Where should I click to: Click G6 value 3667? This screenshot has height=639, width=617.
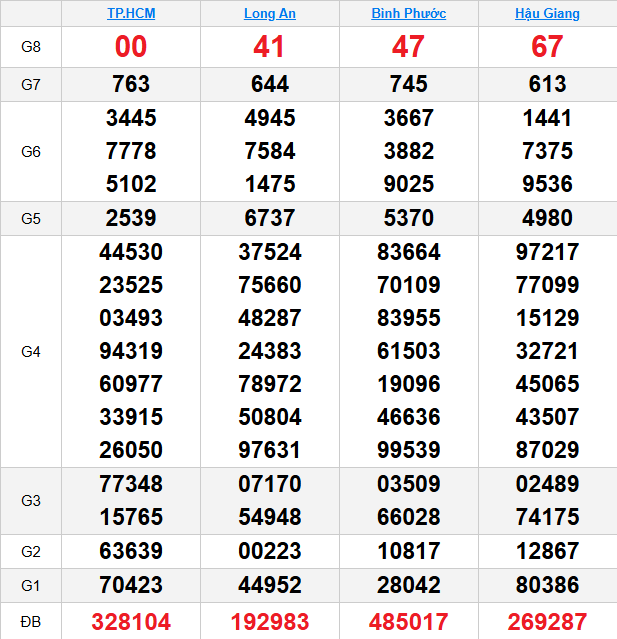tap(409, 118)
